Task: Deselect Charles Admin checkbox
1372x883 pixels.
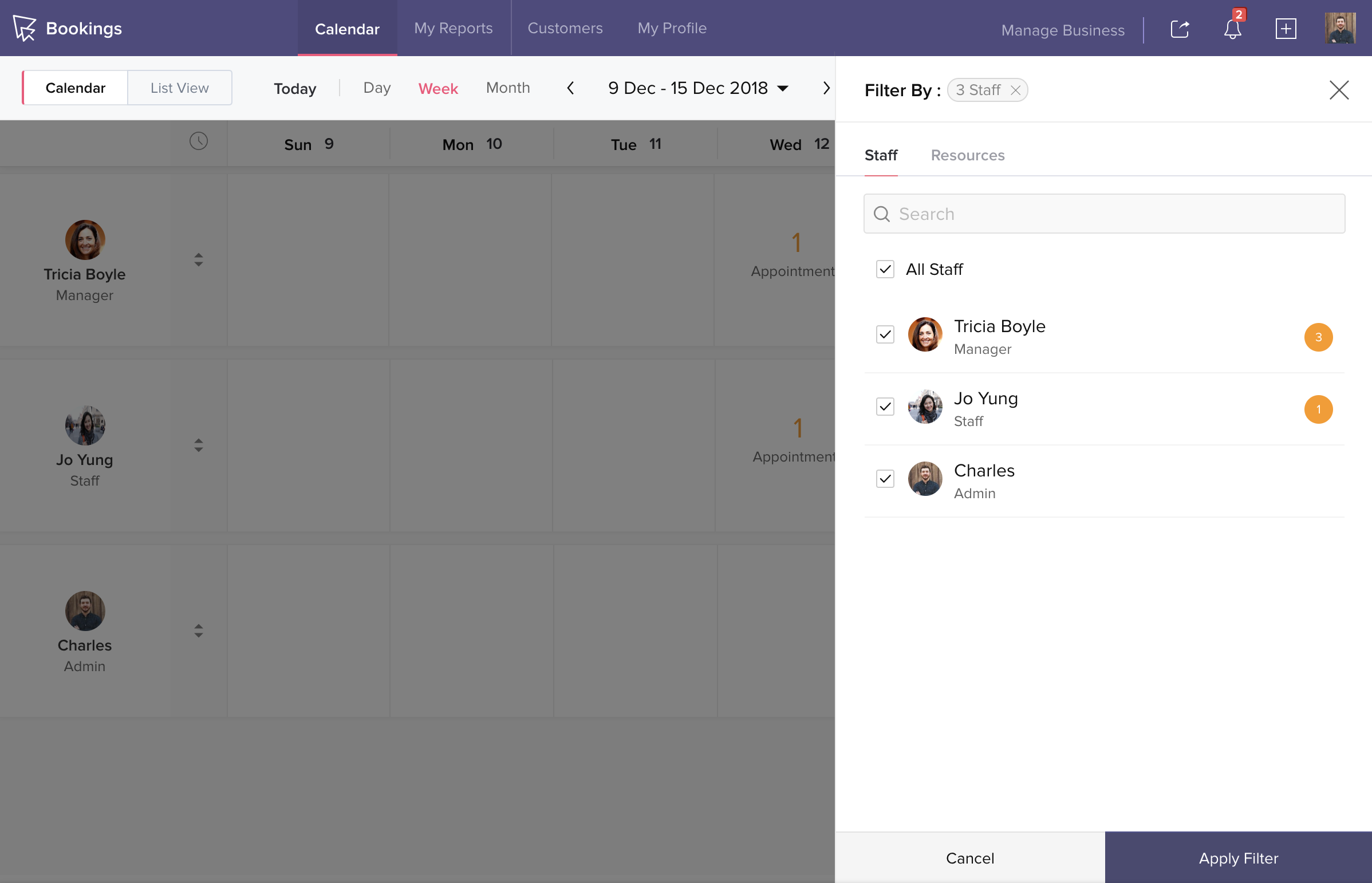Action: (x=885, y=479)
